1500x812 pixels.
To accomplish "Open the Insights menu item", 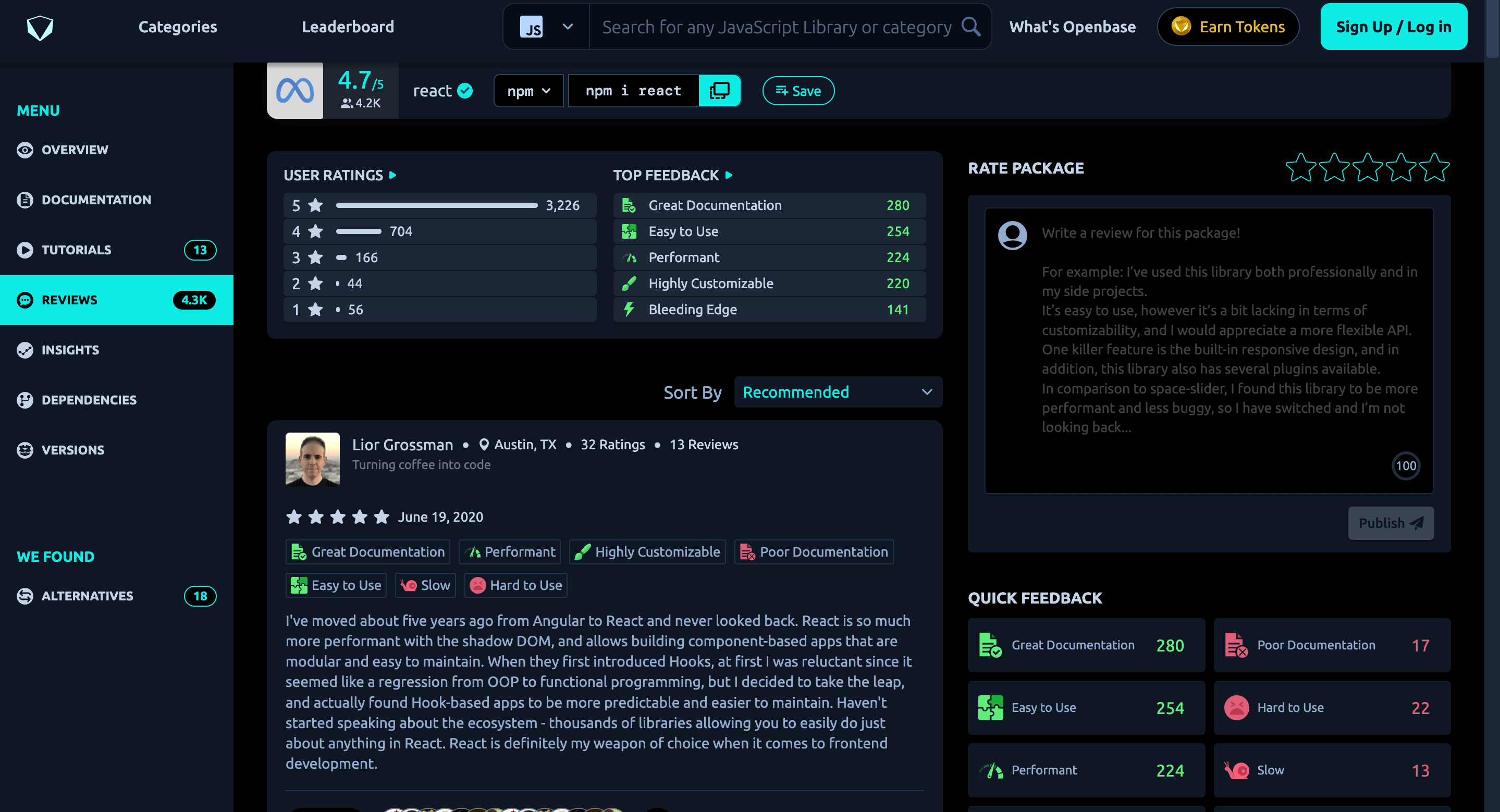I will click(x=70, y=350).
